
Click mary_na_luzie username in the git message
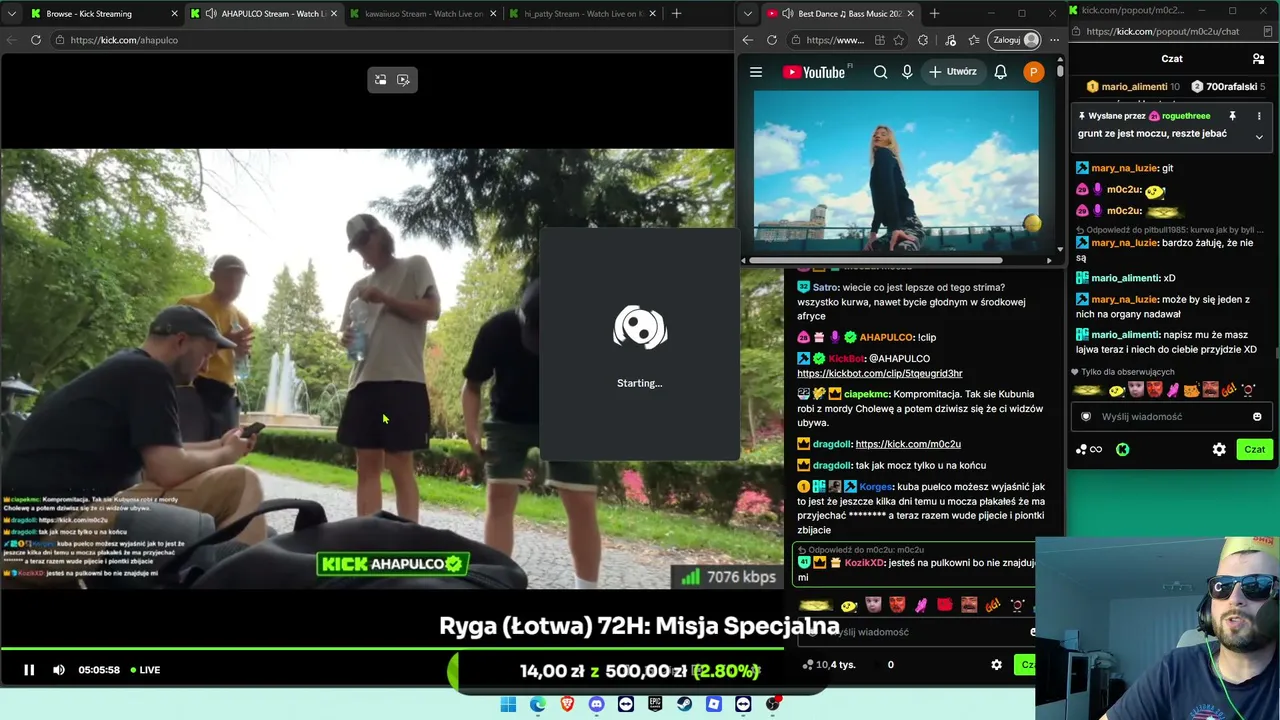pyautogui.click(x=1125, y=168)
